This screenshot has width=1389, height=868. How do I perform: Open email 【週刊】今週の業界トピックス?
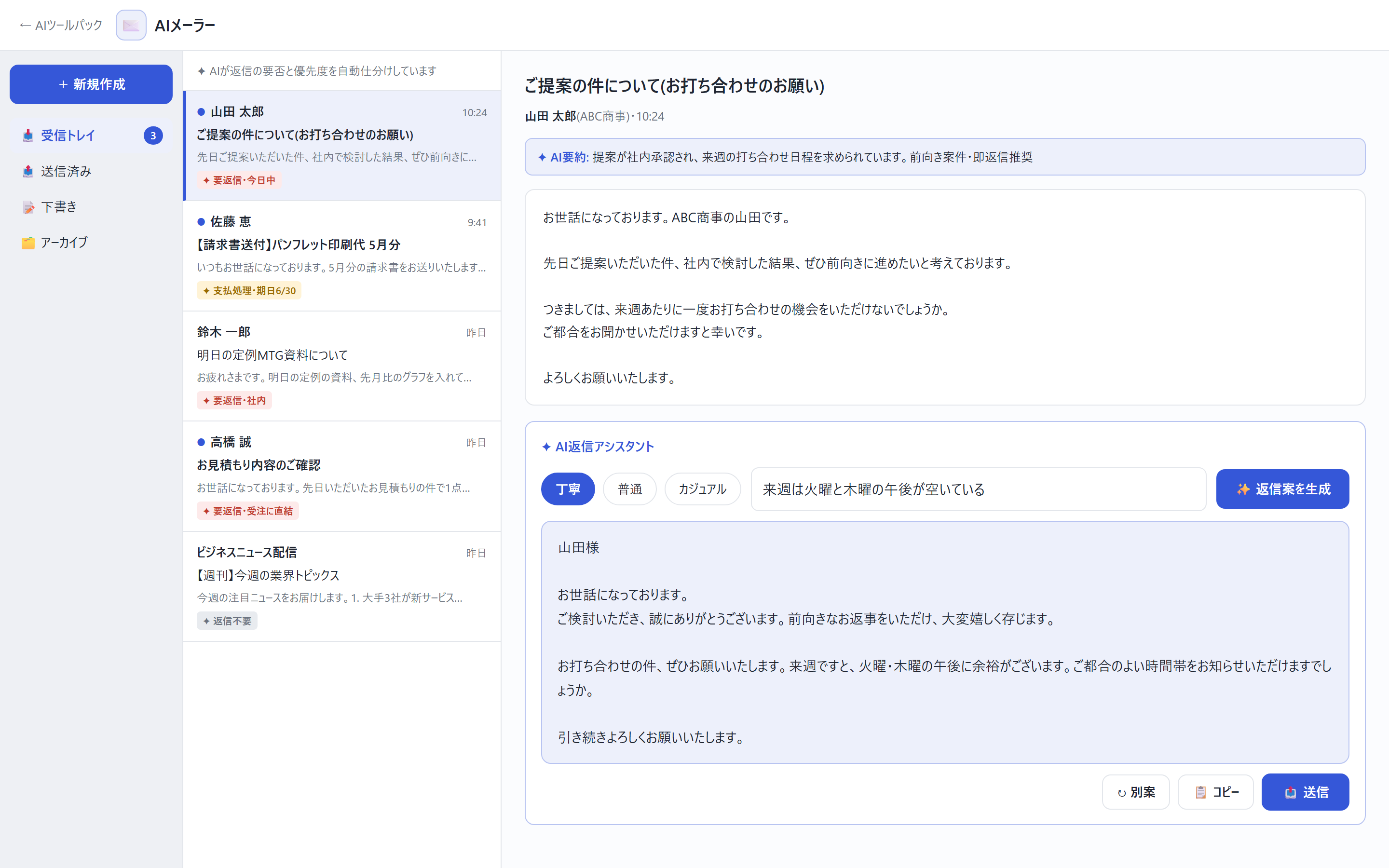[342, 587]
